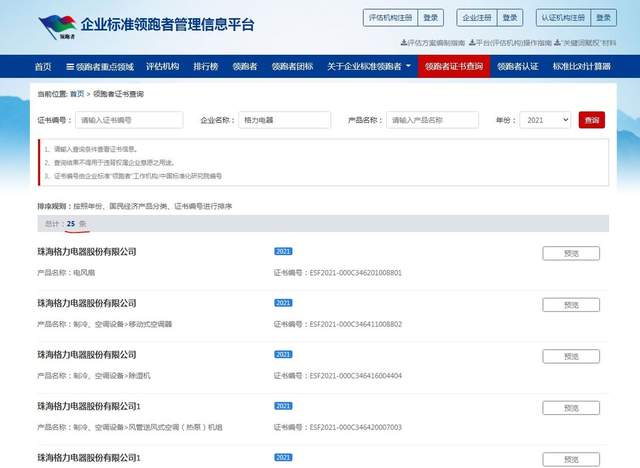
Task: Click 登录 next to 企业注册
Action: [x=510, y=18]
